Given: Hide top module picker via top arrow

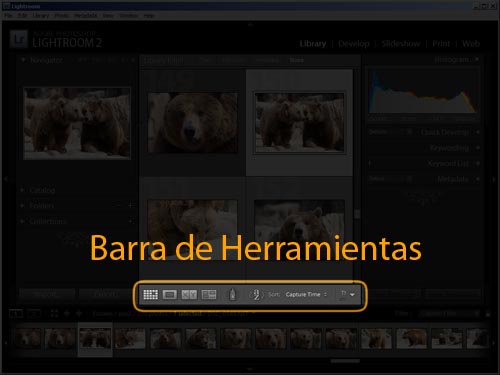Looking at the screenshot, I should pos(250,24).
